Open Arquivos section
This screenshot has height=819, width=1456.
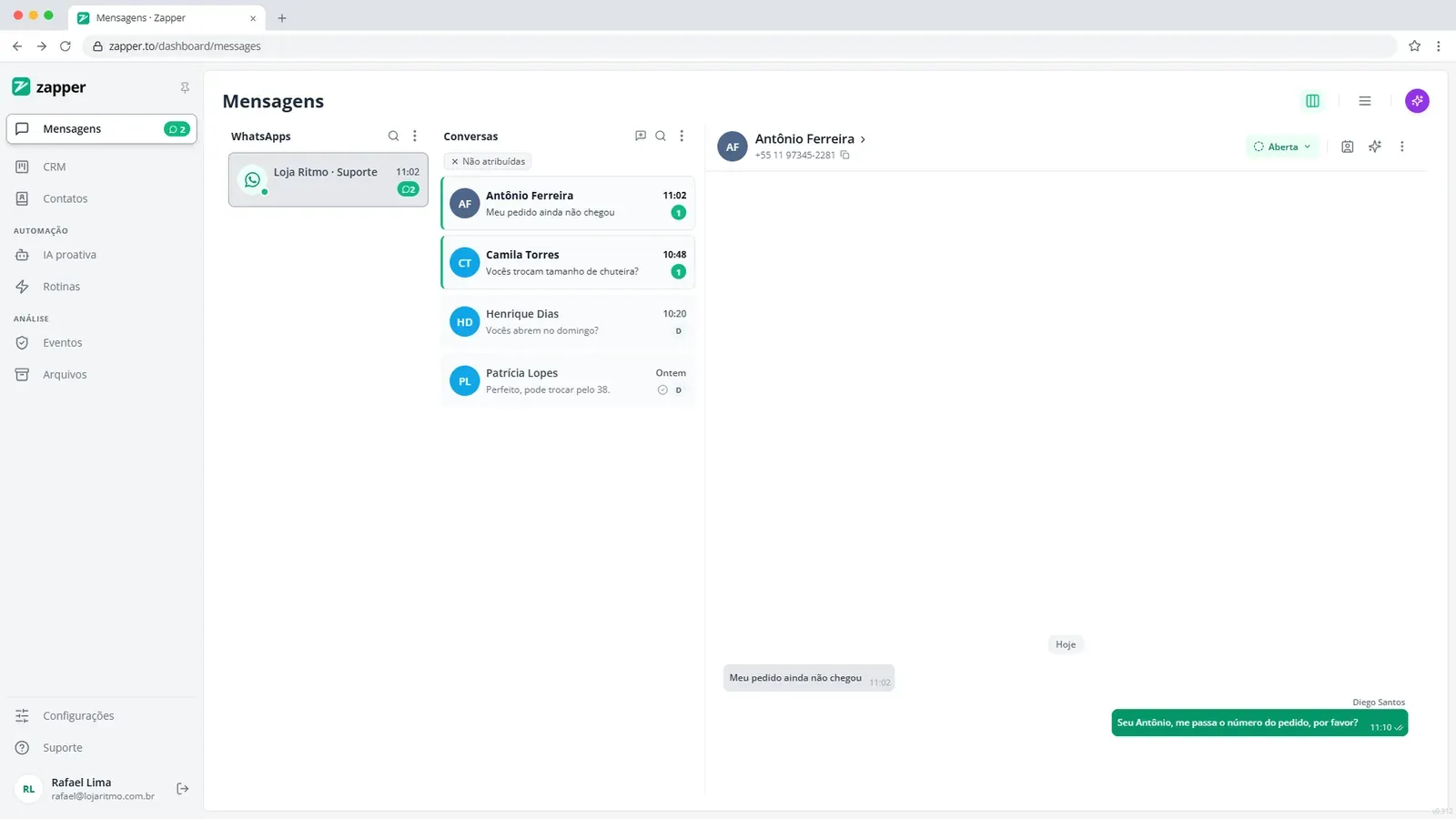coord(101,375)
